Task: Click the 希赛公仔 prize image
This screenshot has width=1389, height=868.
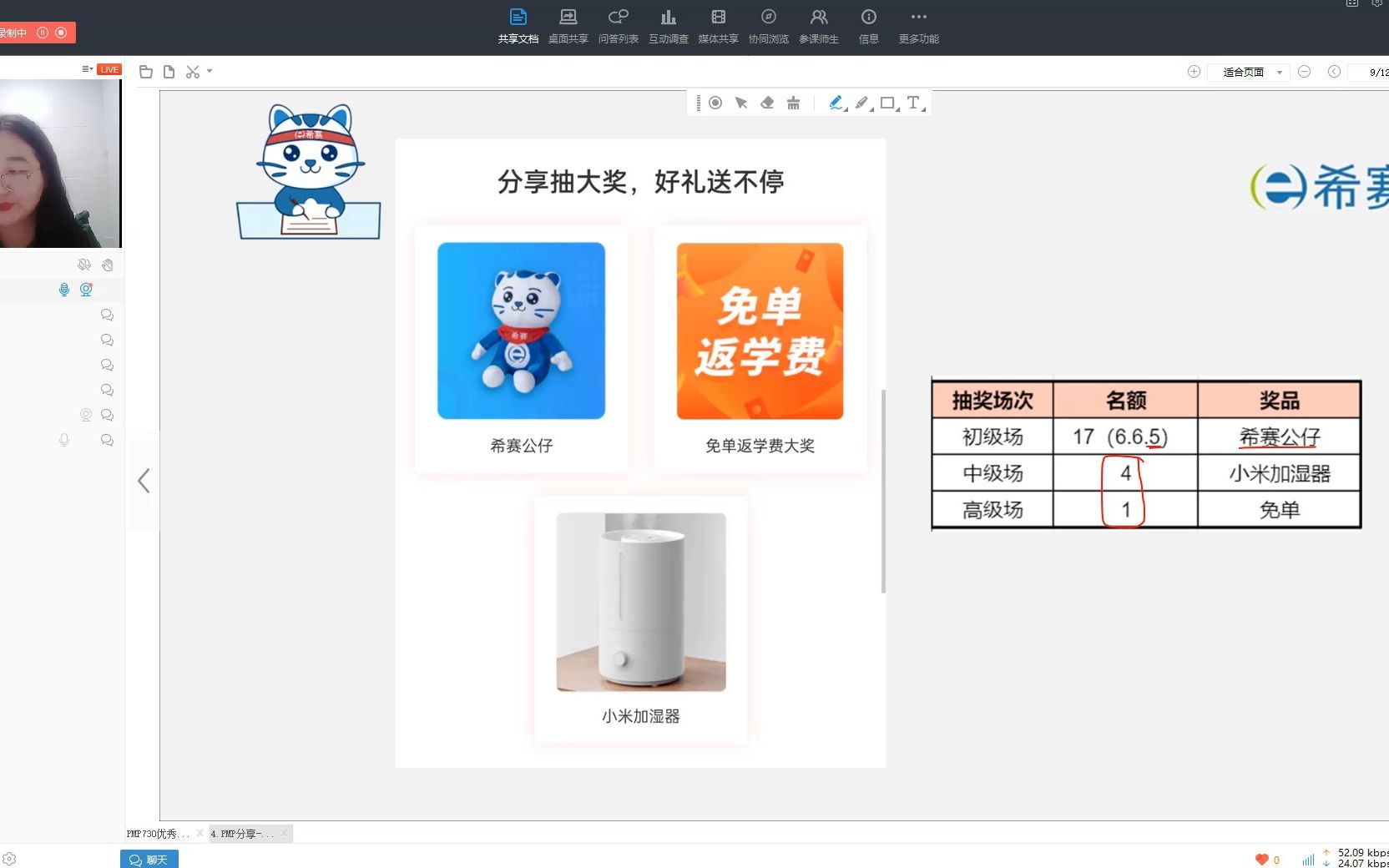Action: tap(521, 331)
